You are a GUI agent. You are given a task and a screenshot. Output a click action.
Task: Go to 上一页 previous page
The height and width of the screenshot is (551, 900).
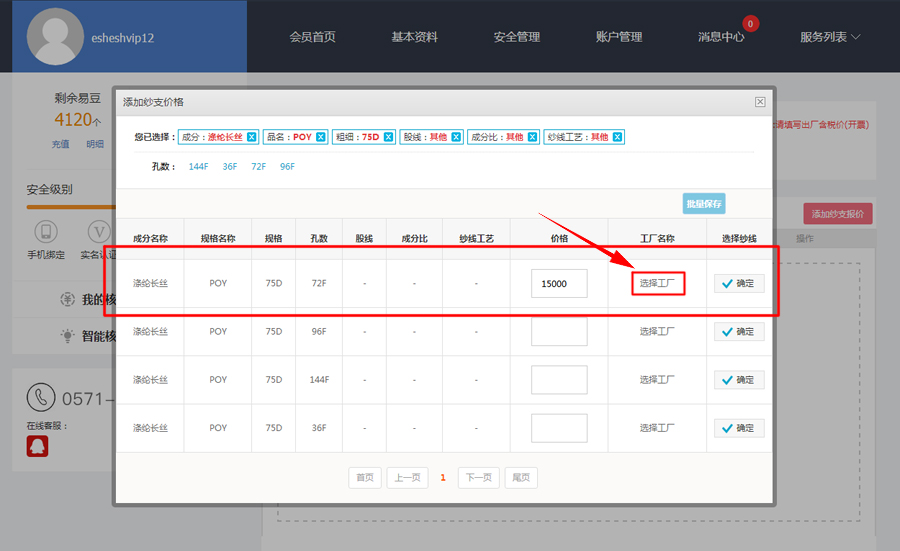[408, 478]
